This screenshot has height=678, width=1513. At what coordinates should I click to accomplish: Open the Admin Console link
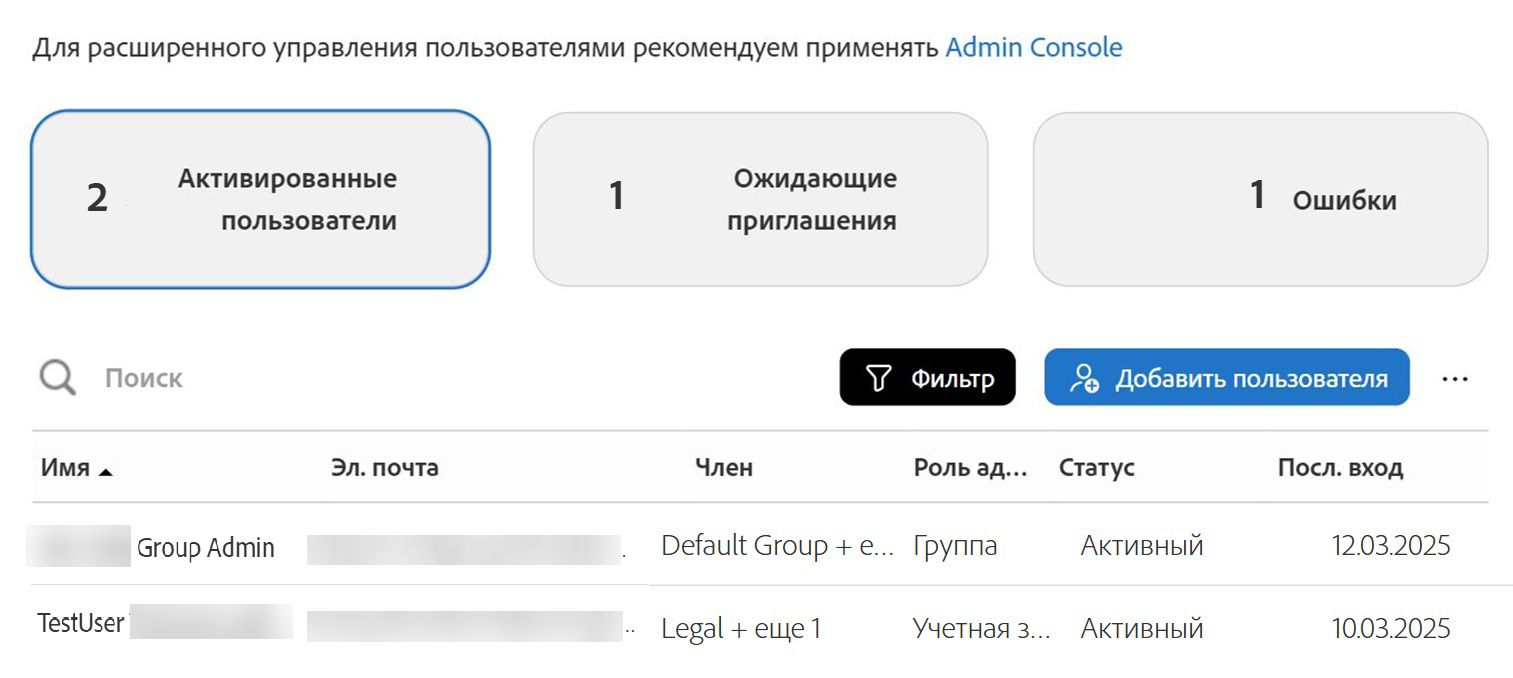coord(1034,47)
